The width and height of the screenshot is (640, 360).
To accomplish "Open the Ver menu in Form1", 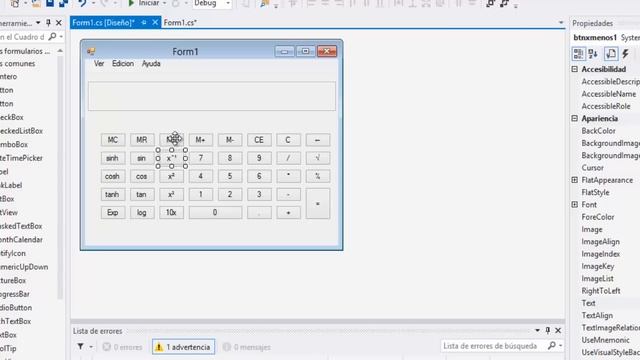I will [x=99, y=64].
